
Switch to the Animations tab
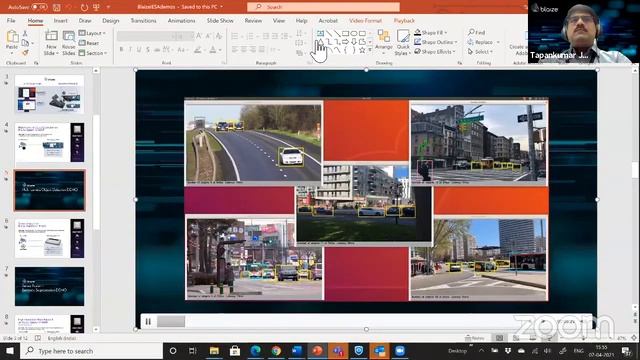click(x=181, y=20)
